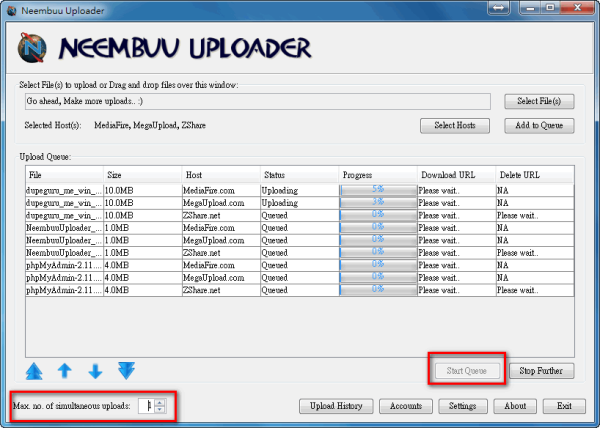Viewport: 600px width, 428px height.
Task: Click the 5% progress bar
Action: [378, 190]
